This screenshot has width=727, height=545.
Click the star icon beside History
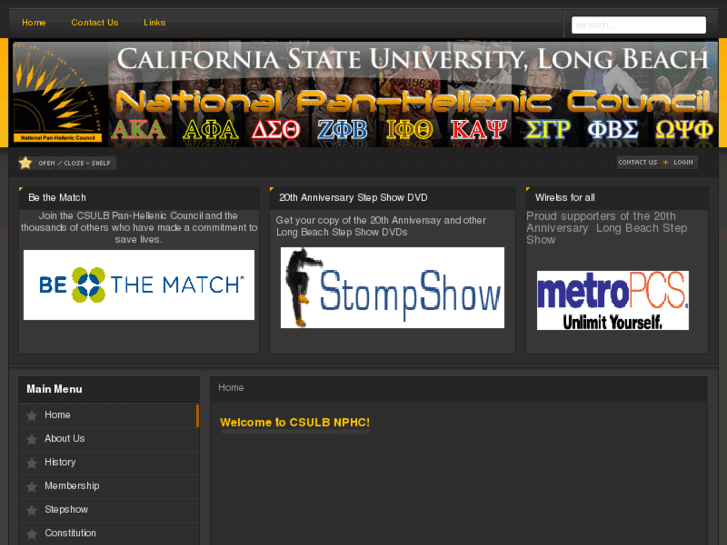coord(32,463)
